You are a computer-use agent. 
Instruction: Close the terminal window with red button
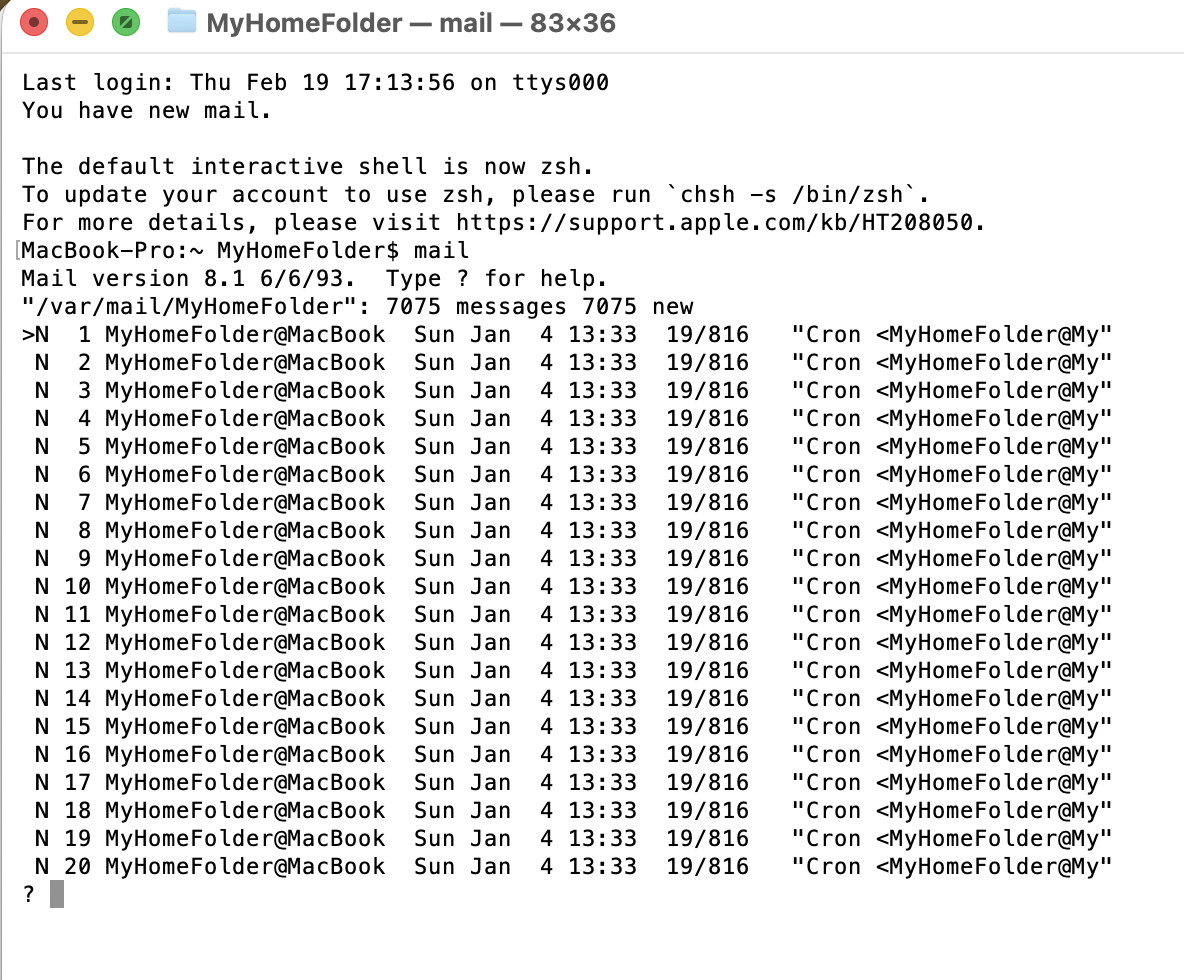34,22
